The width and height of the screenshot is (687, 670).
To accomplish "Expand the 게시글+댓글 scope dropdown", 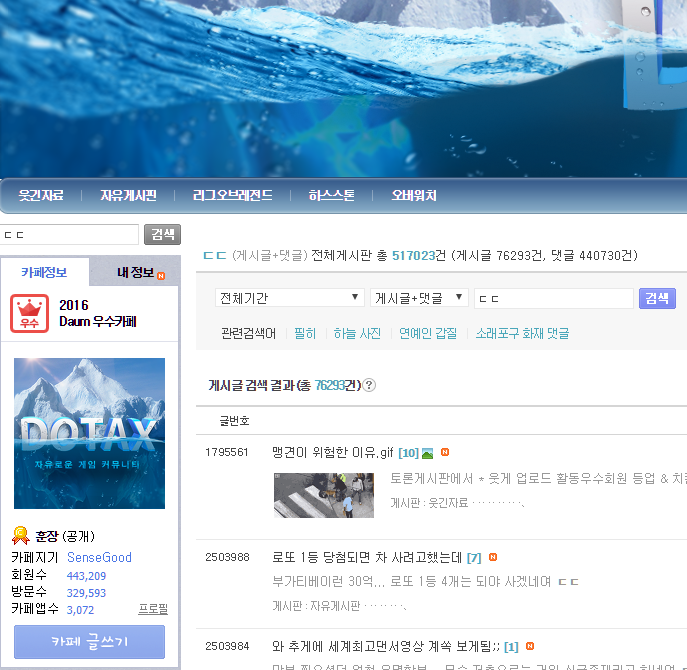I will pos(419,298).
